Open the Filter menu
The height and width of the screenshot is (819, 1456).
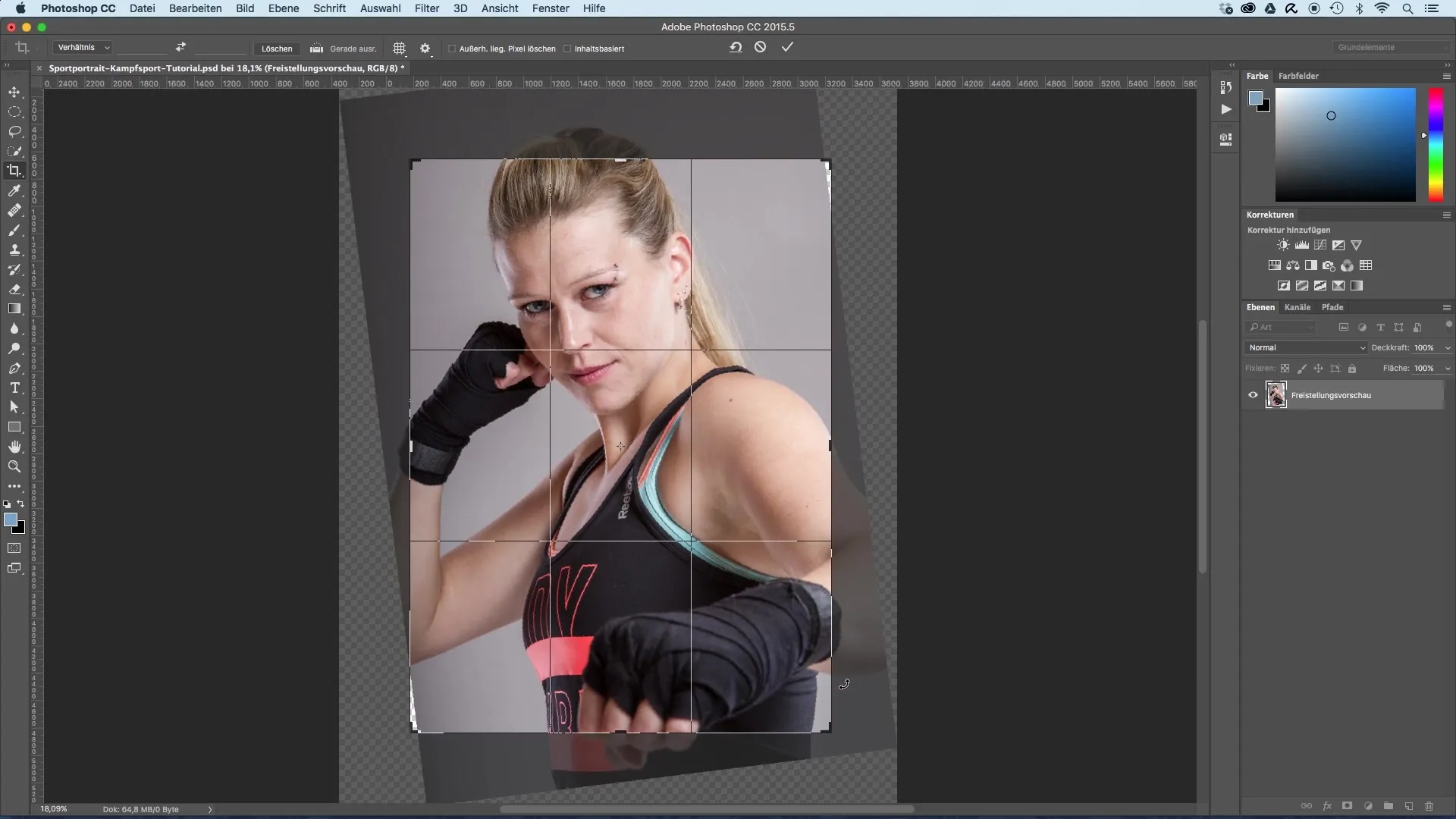(427, 8)
